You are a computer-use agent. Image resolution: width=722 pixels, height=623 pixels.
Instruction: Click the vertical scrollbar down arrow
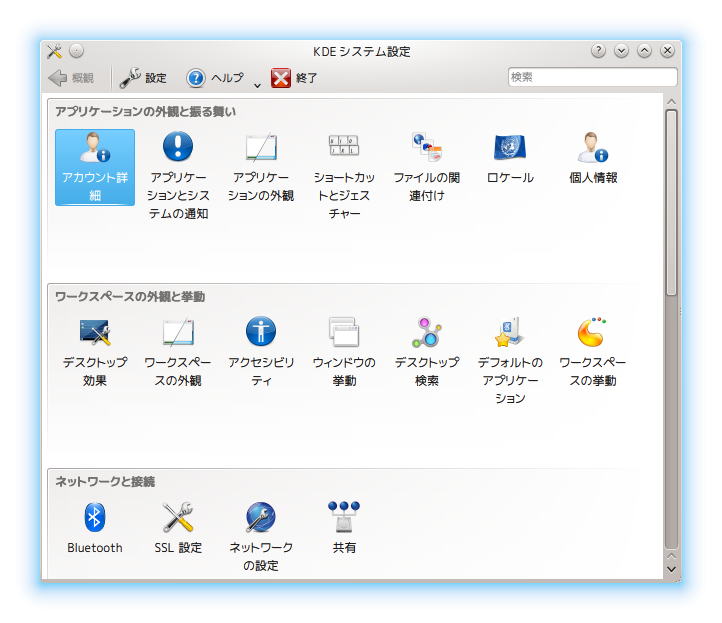671,569
